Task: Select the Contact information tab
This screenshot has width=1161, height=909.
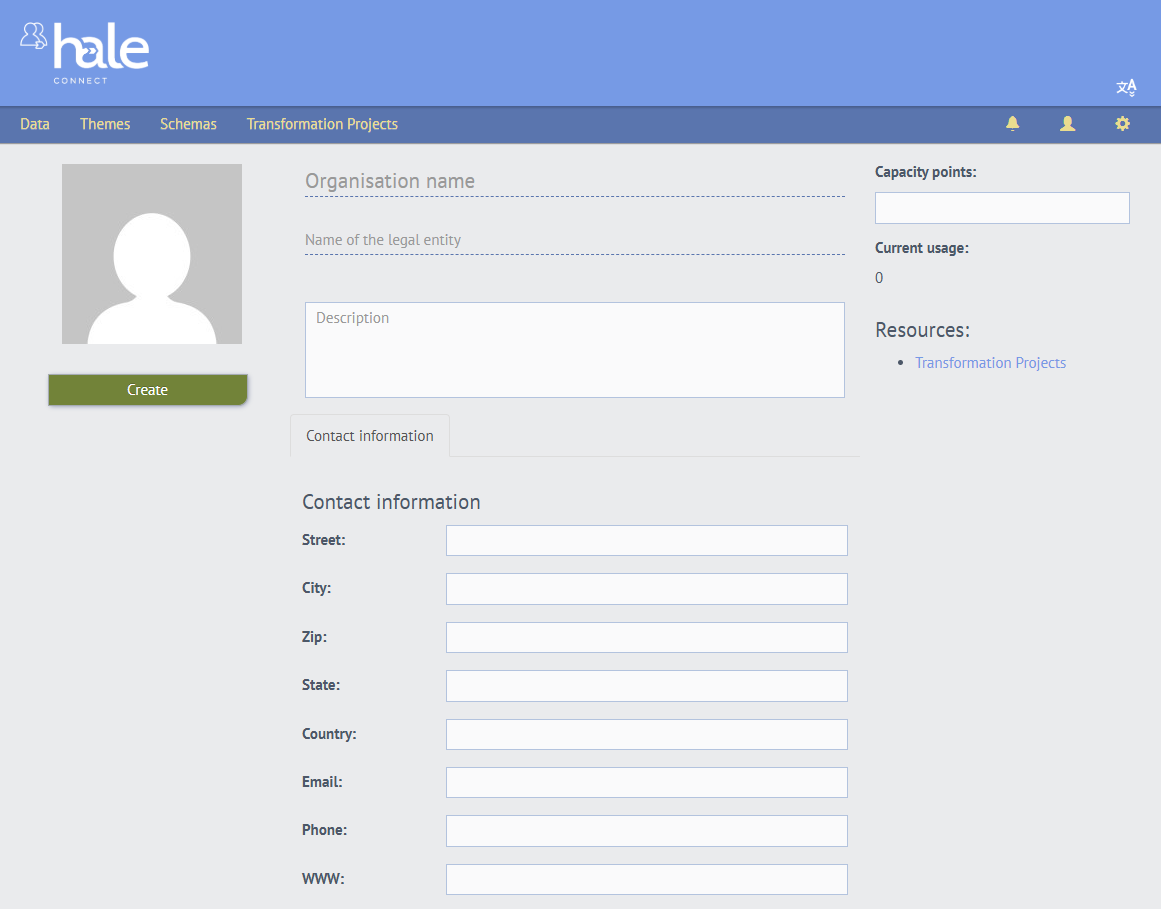Action: [370, 436]
